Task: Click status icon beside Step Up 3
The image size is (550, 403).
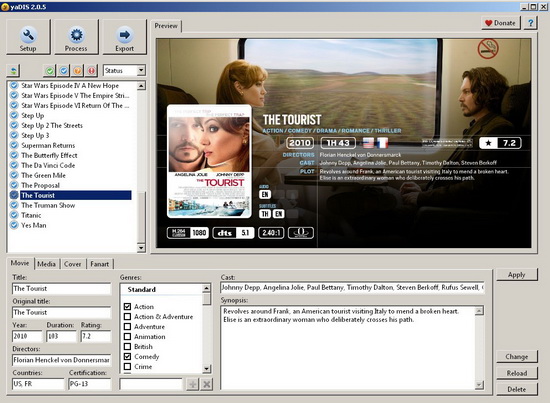Action: click(x=14, y=135)
